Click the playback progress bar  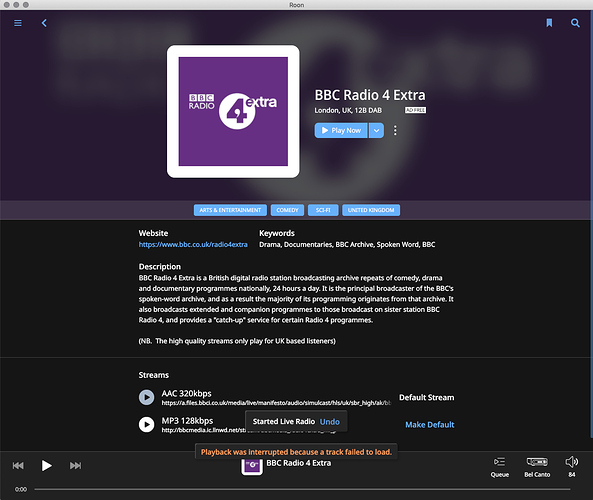pos(302,489)
